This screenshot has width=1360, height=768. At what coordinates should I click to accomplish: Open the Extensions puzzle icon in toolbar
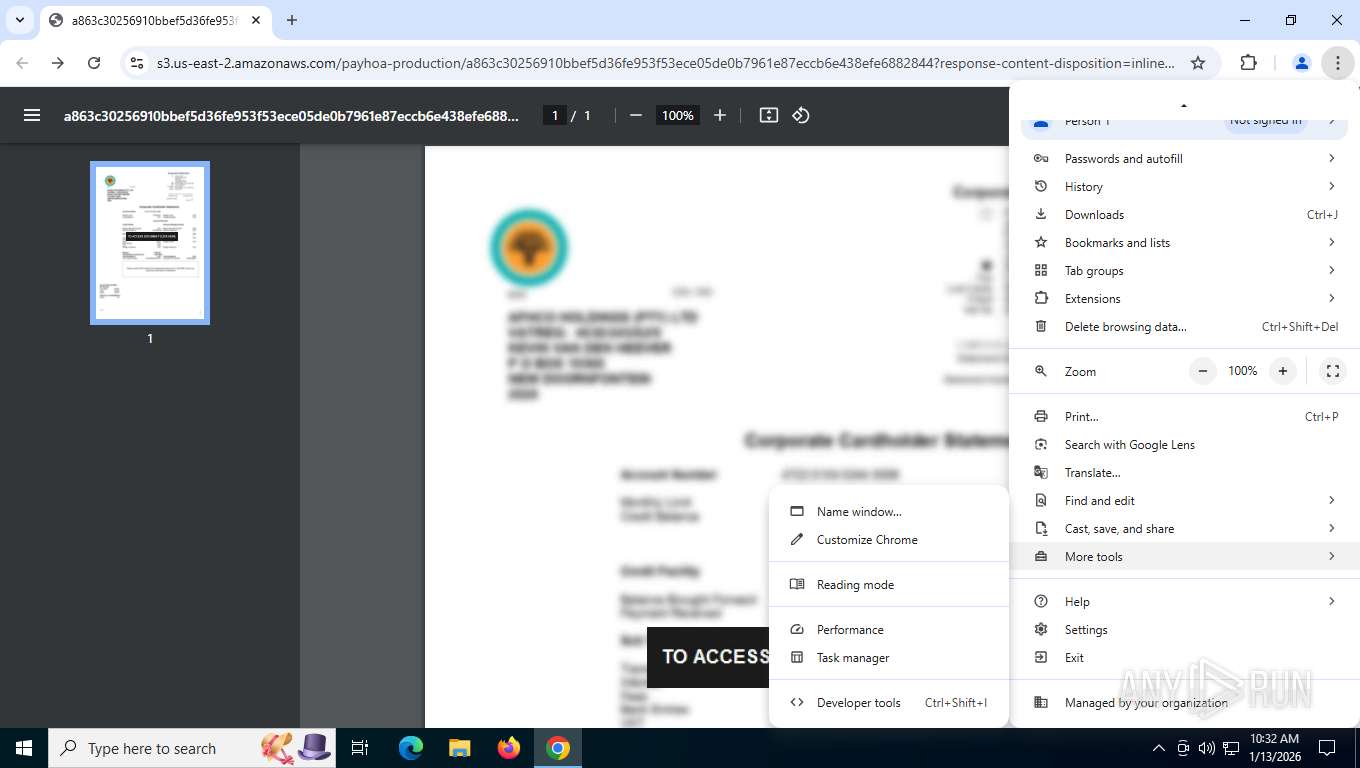click(1248, 63)
